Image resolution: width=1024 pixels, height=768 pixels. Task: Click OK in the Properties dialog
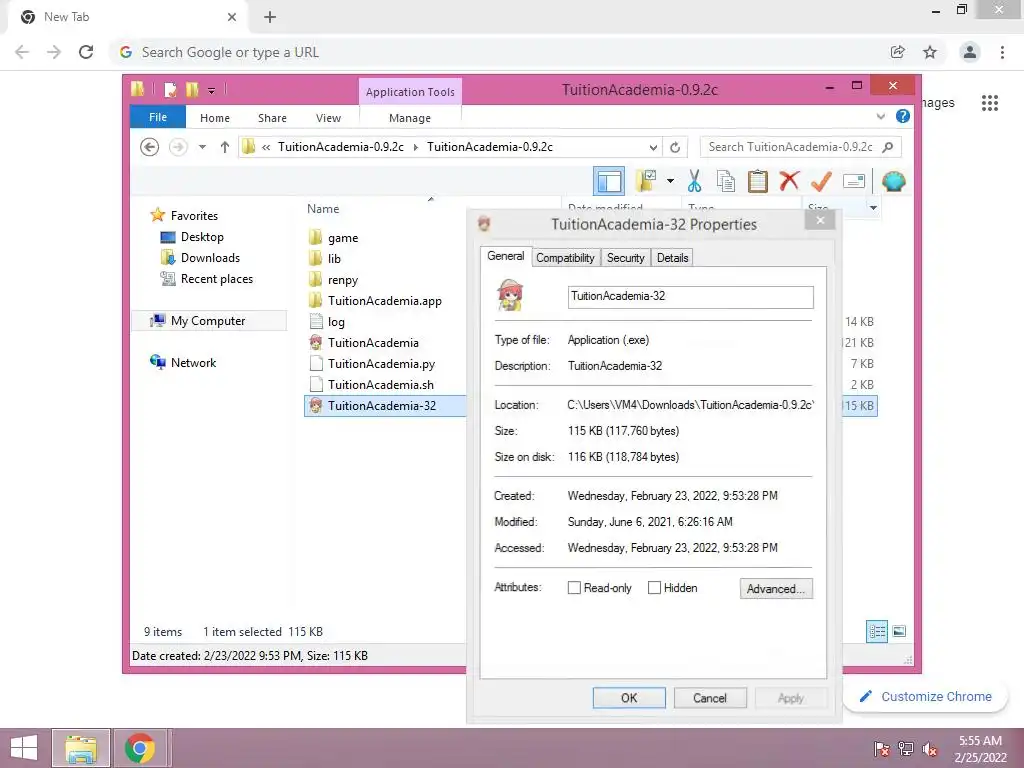tap(629, 698)
